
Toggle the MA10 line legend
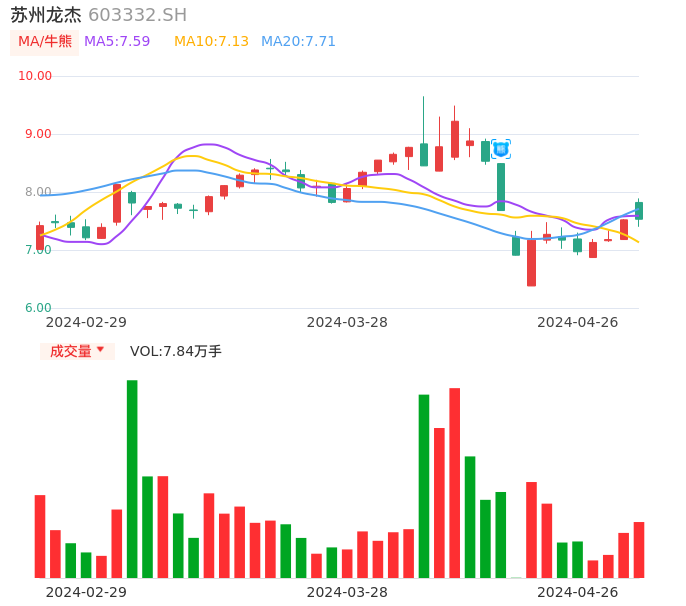[x=211, y=42]
